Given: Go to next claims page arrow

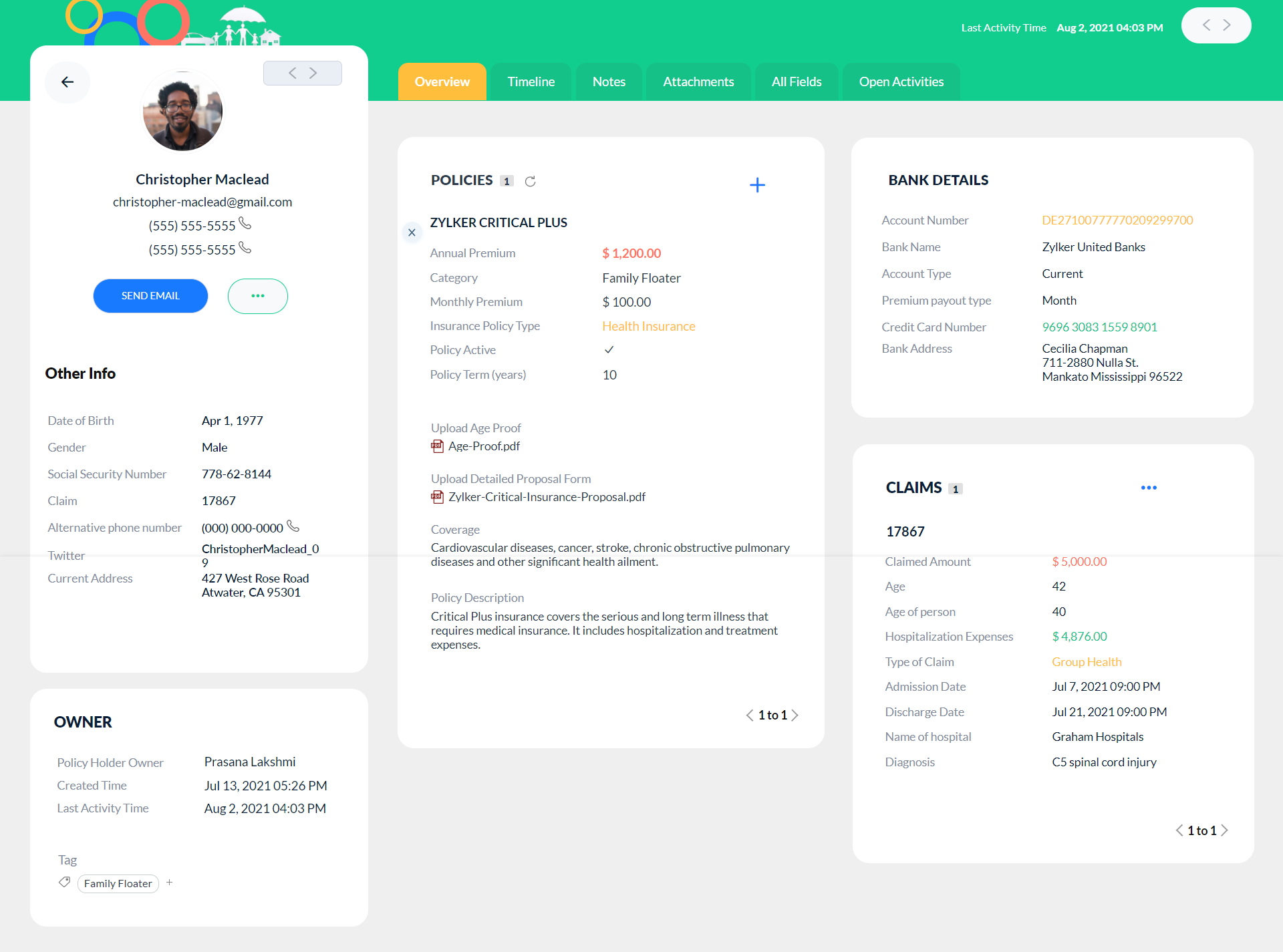Looking at the screenshot, I should tap(1224, 830).
